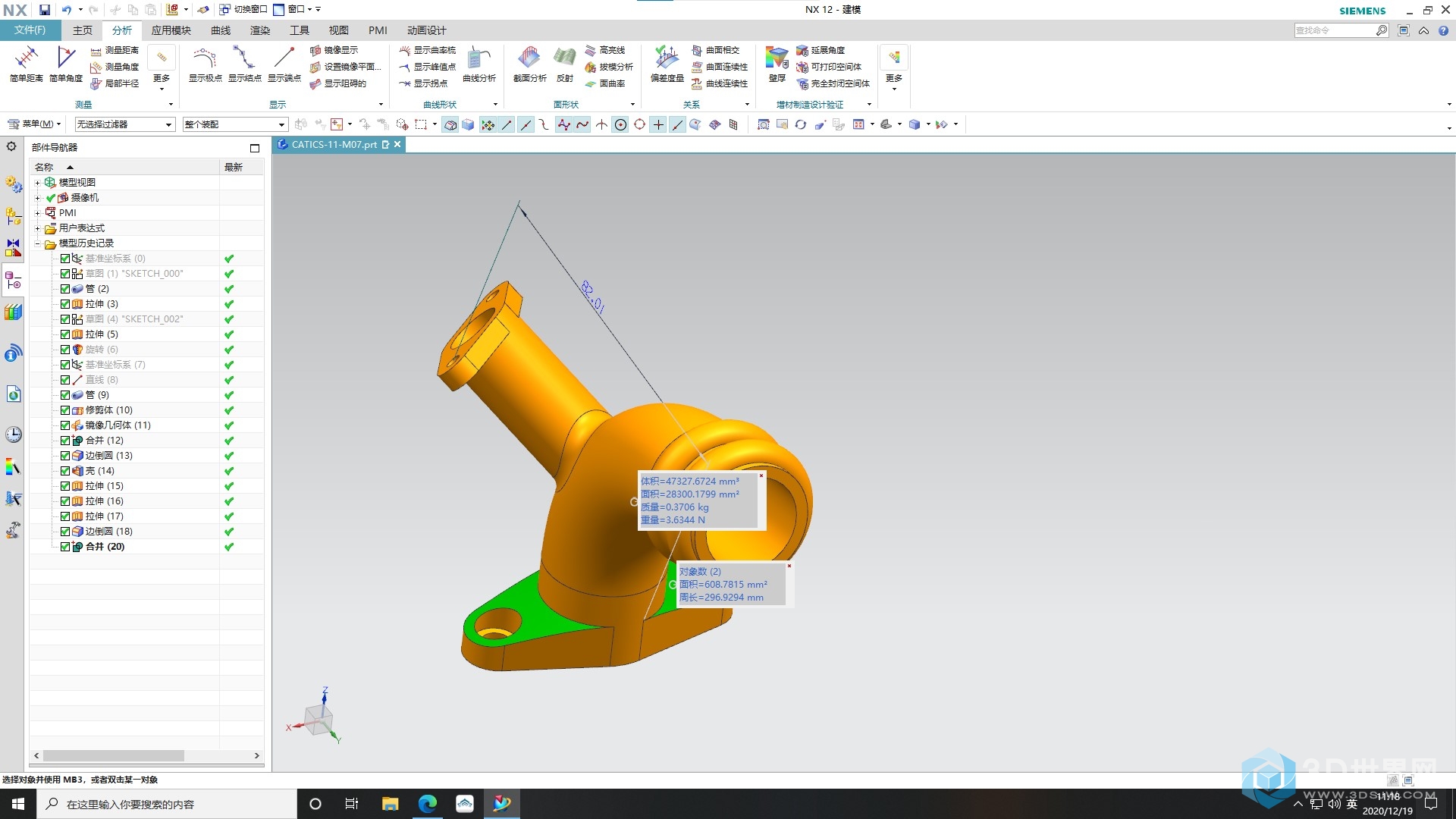The height and width of the screenshot is (819, 1456).
Task: Toggle the 壳 (14) checkbox
Action: pyautogui.click(x=65, y=471)
